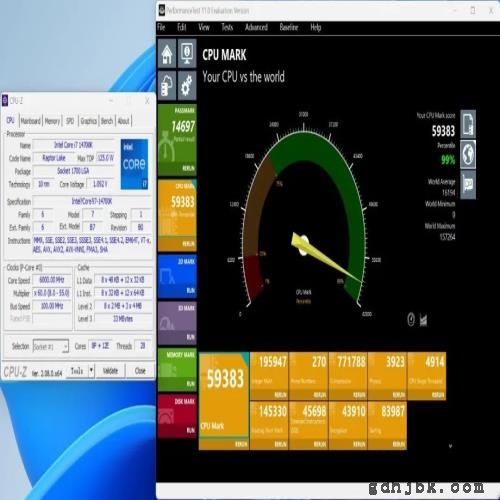This screenshot has height=500, width=500.
Task: Open the Baseline menu
Action: [x=289, y=27]
